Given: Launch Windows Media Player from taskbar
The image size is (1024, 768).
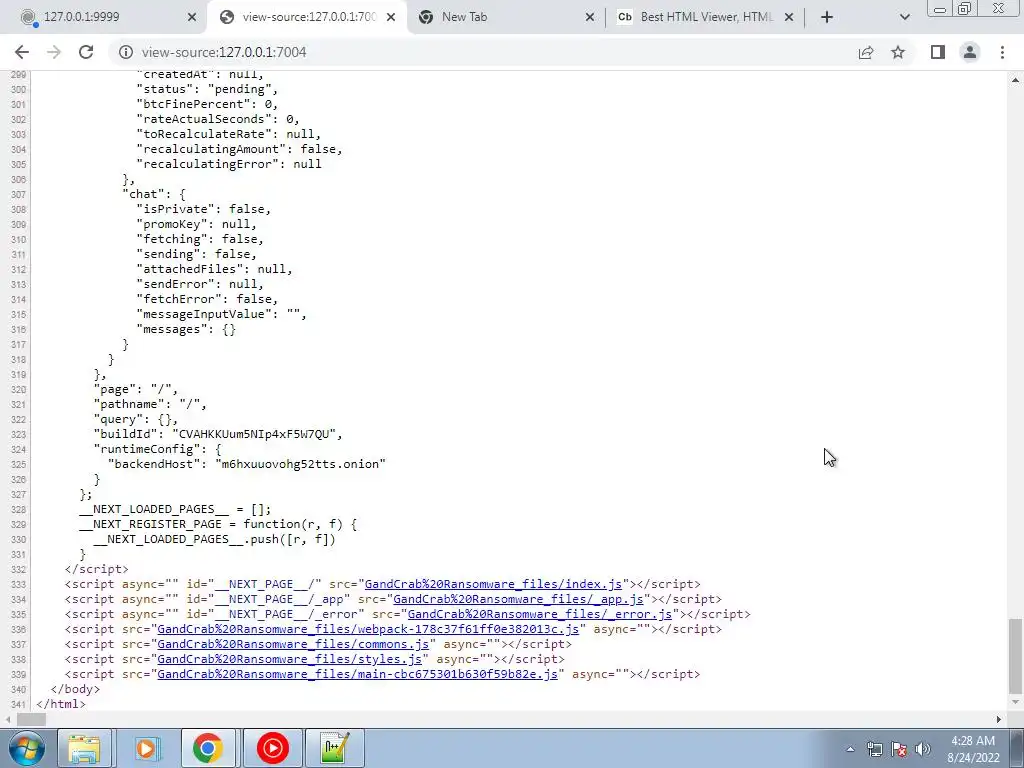Looking at the screenshot, I should click(146, 748).
